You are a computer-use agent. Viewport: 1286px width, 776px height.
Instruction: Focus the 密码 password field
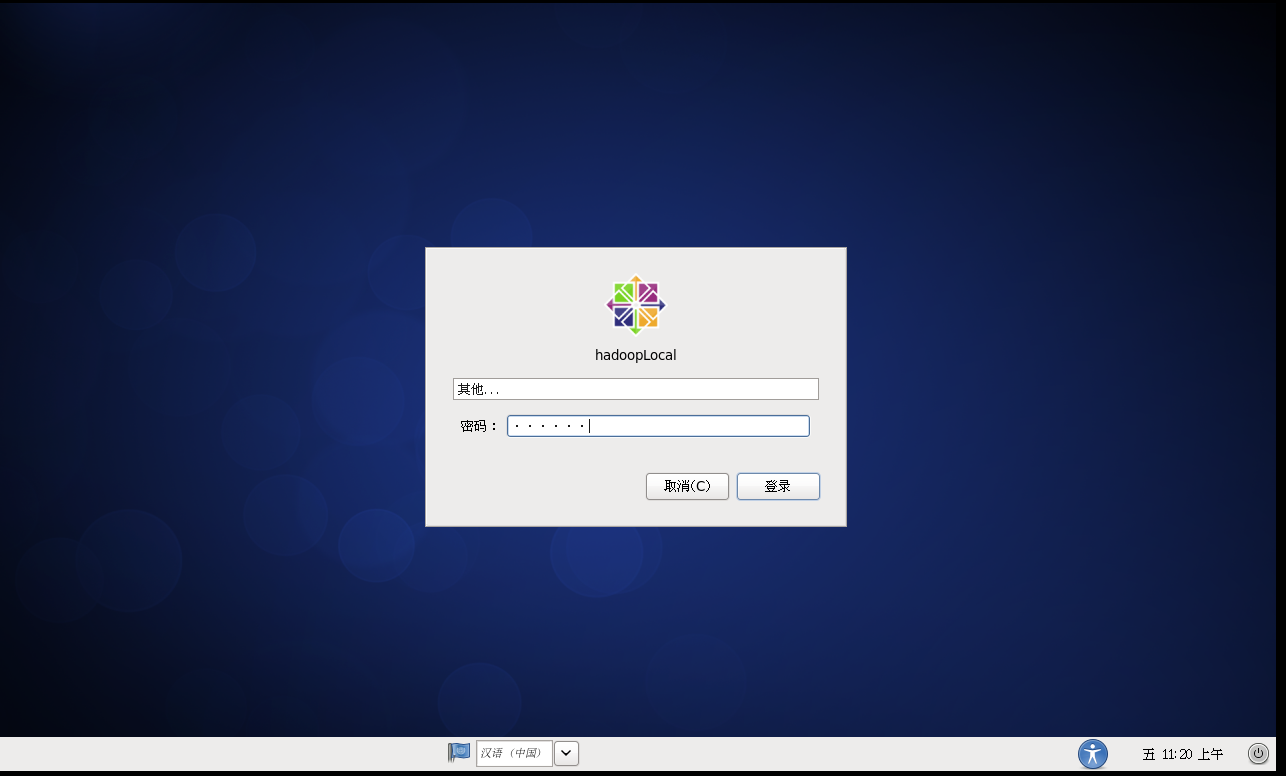(658, 426)
